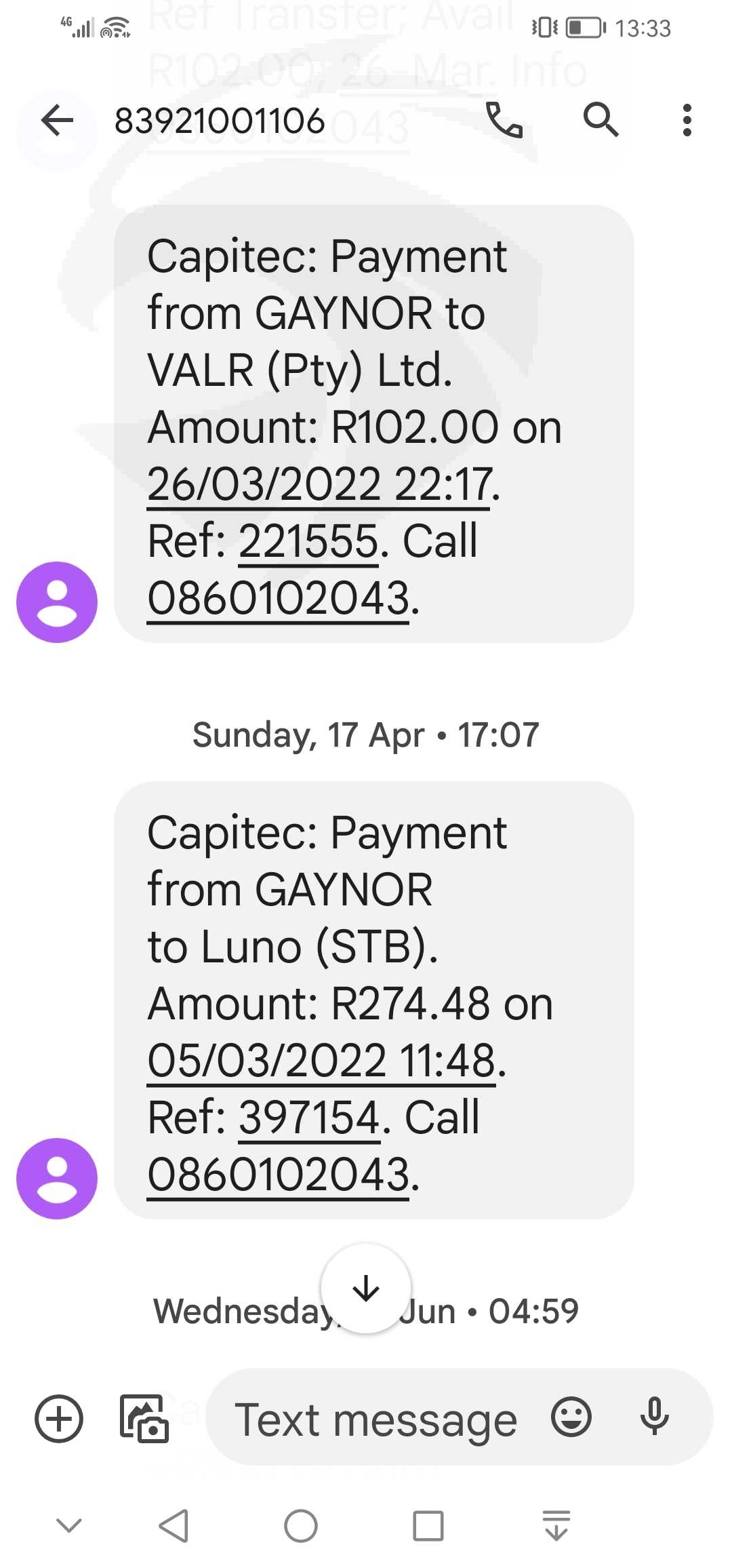
Task: Call the sender using the phone icon
Action: 504,121
